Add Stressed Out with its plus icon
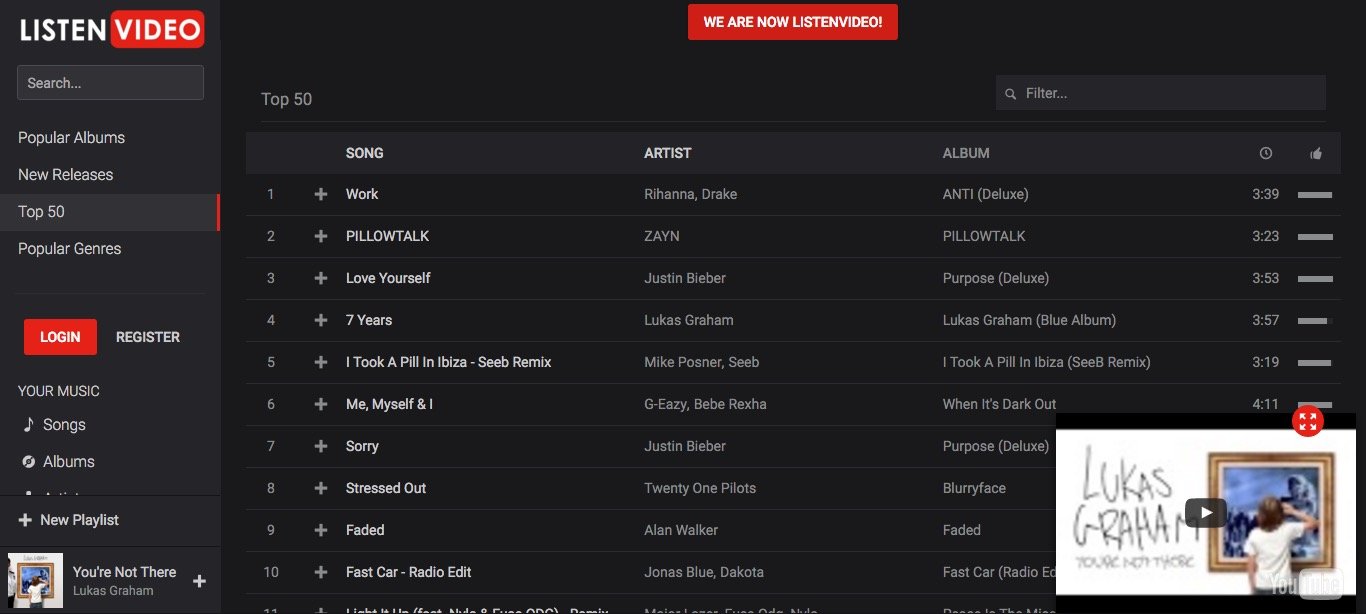1366x614 pixels. 321,488
